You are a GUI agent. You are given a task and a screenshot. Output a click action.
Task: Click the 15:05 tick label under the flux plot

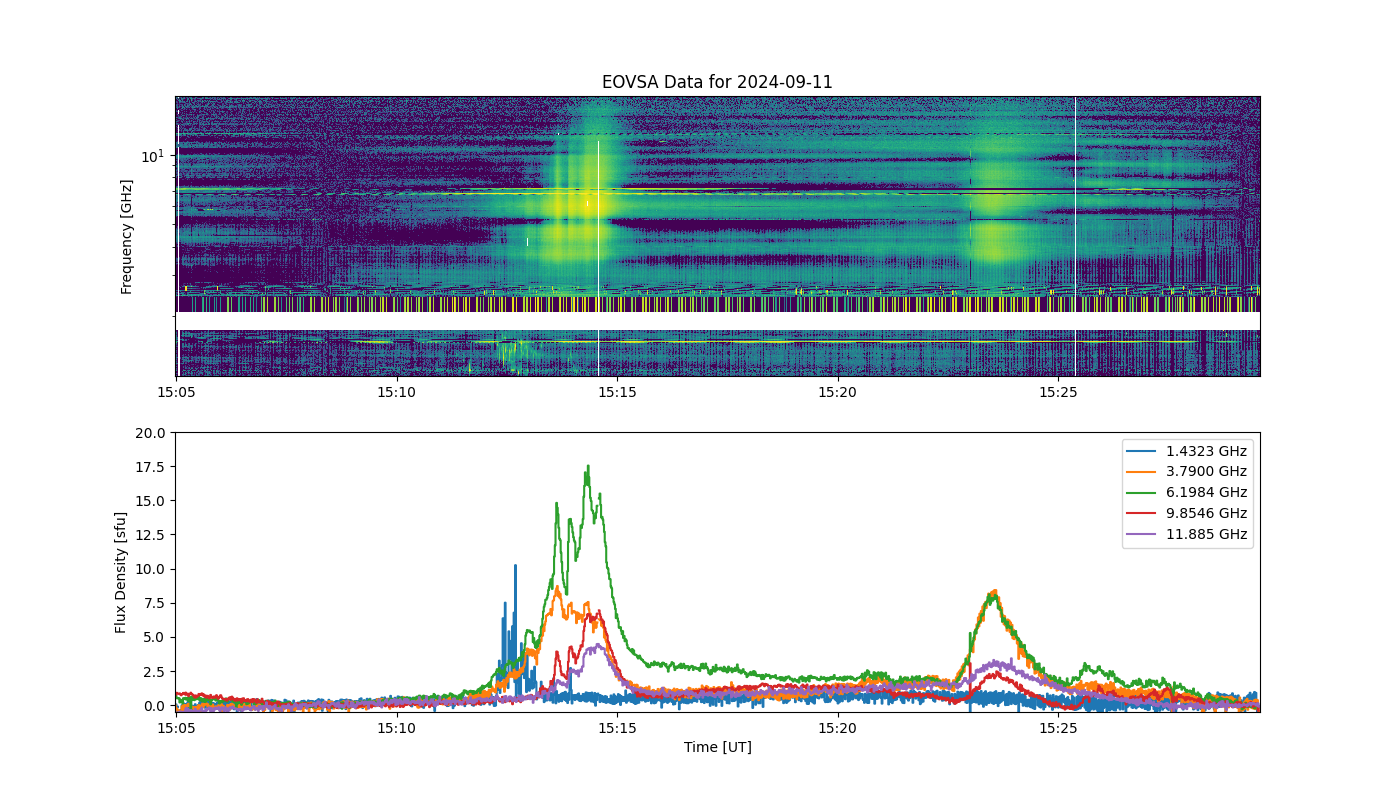pyautogui.click(x=176, y=728)
